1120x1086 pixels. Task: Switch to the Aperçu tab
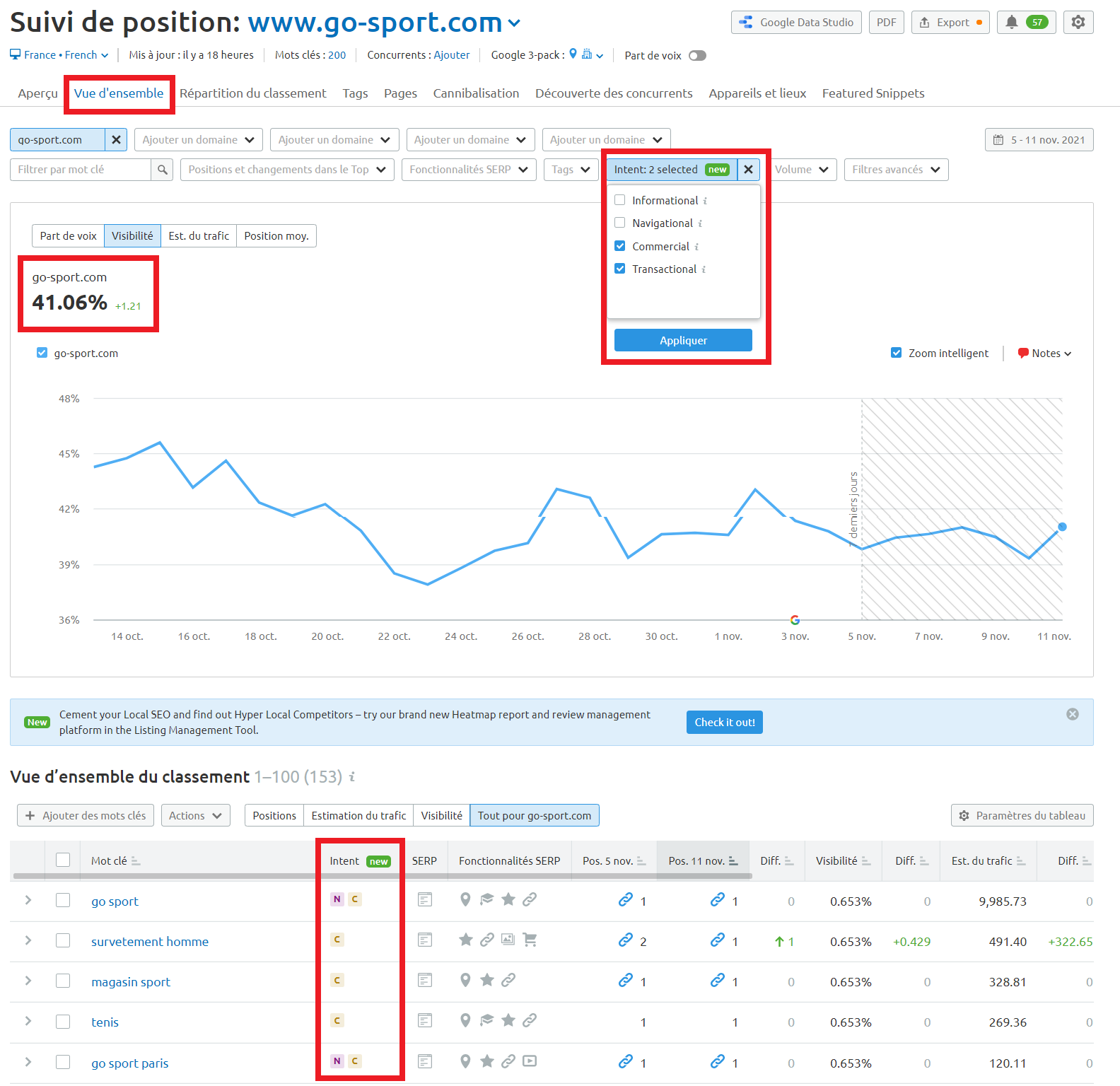[x=38, y=93]
